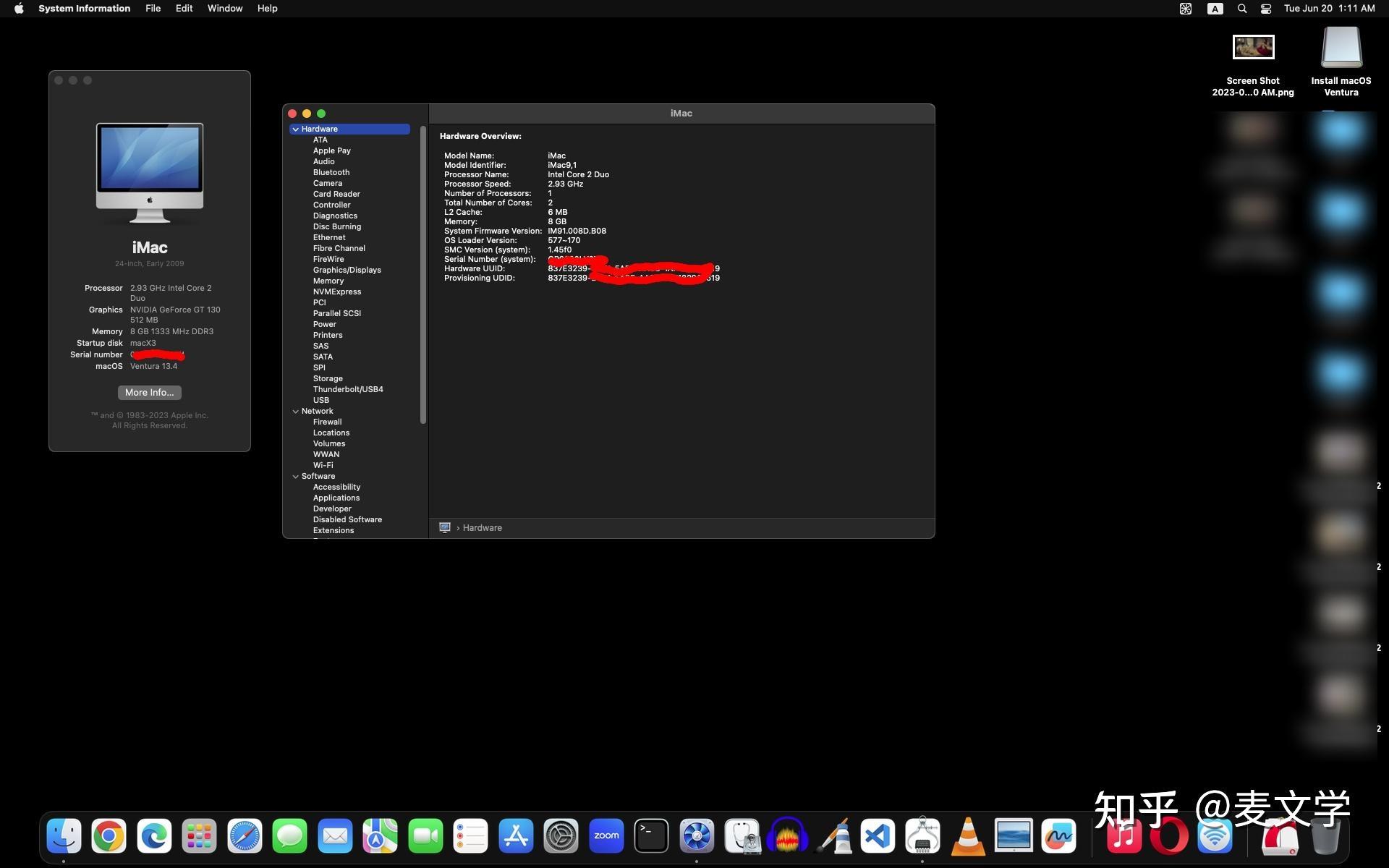The width and height of the screenshot is (1389, 868).
Task: Select Bluetooth in the sidebar
Action: point(331,173)
